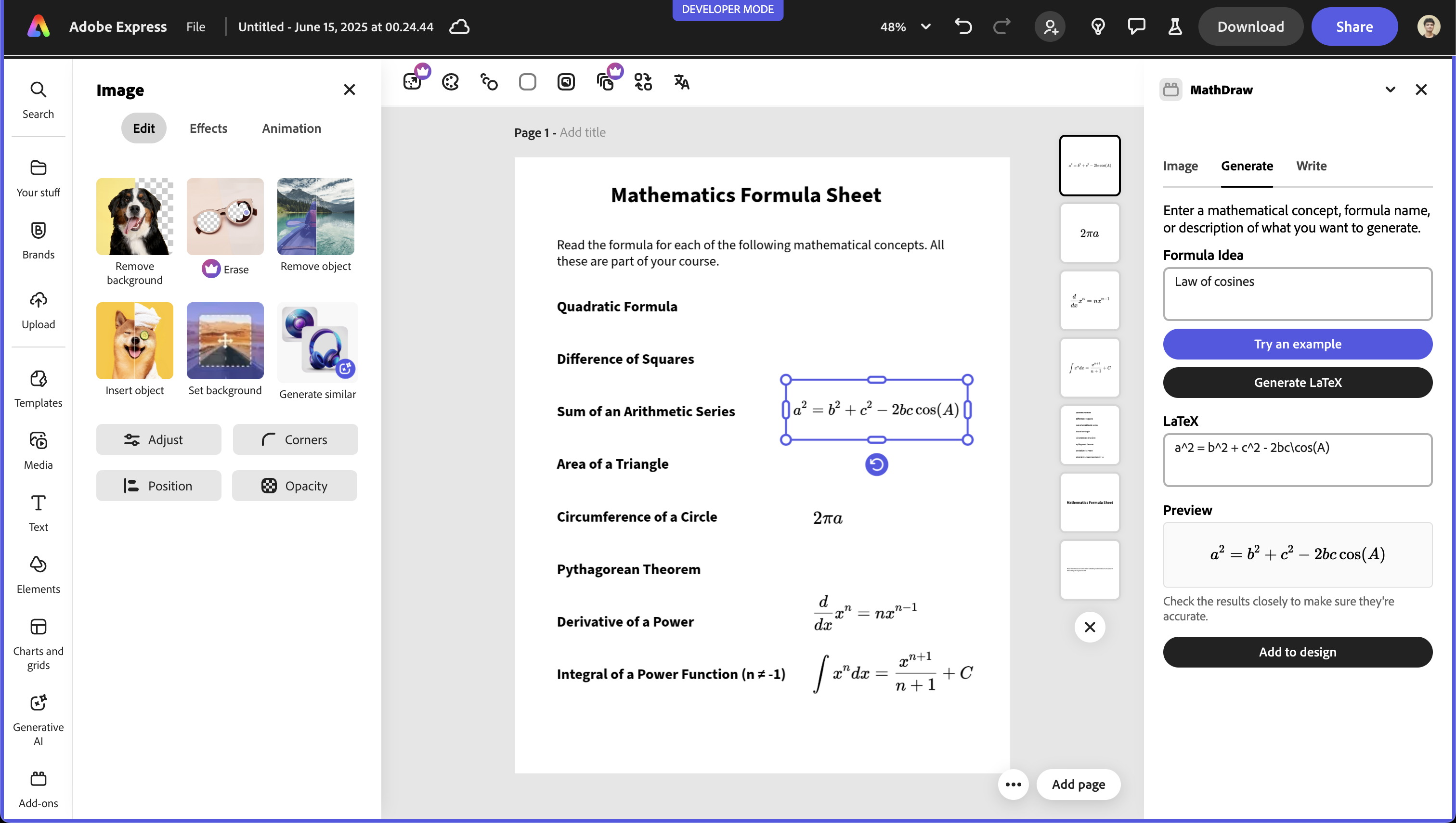The height and width of the screenshot is (823, 1456).
Task: Expand the zoom percentage dropdown
Action: point(925,26)
